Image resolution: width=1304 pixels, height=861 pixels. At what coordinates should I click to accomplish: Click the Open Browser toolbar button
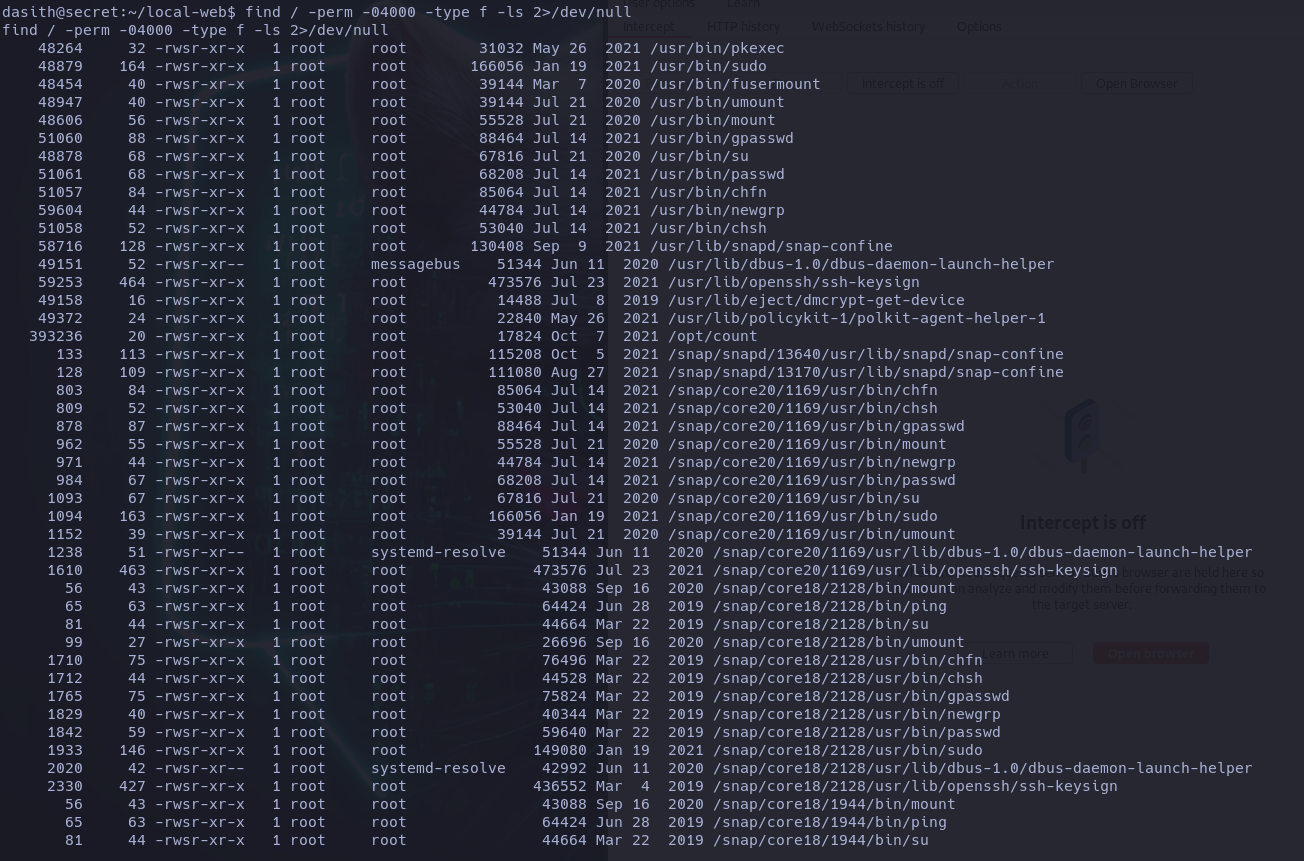click(x=1136, y=84)
